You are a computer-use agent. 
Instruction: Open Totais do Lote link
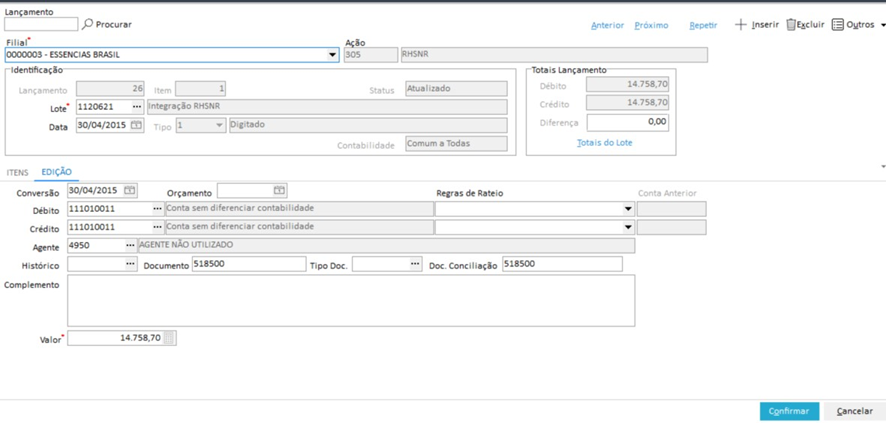click(x=605, y=143)
